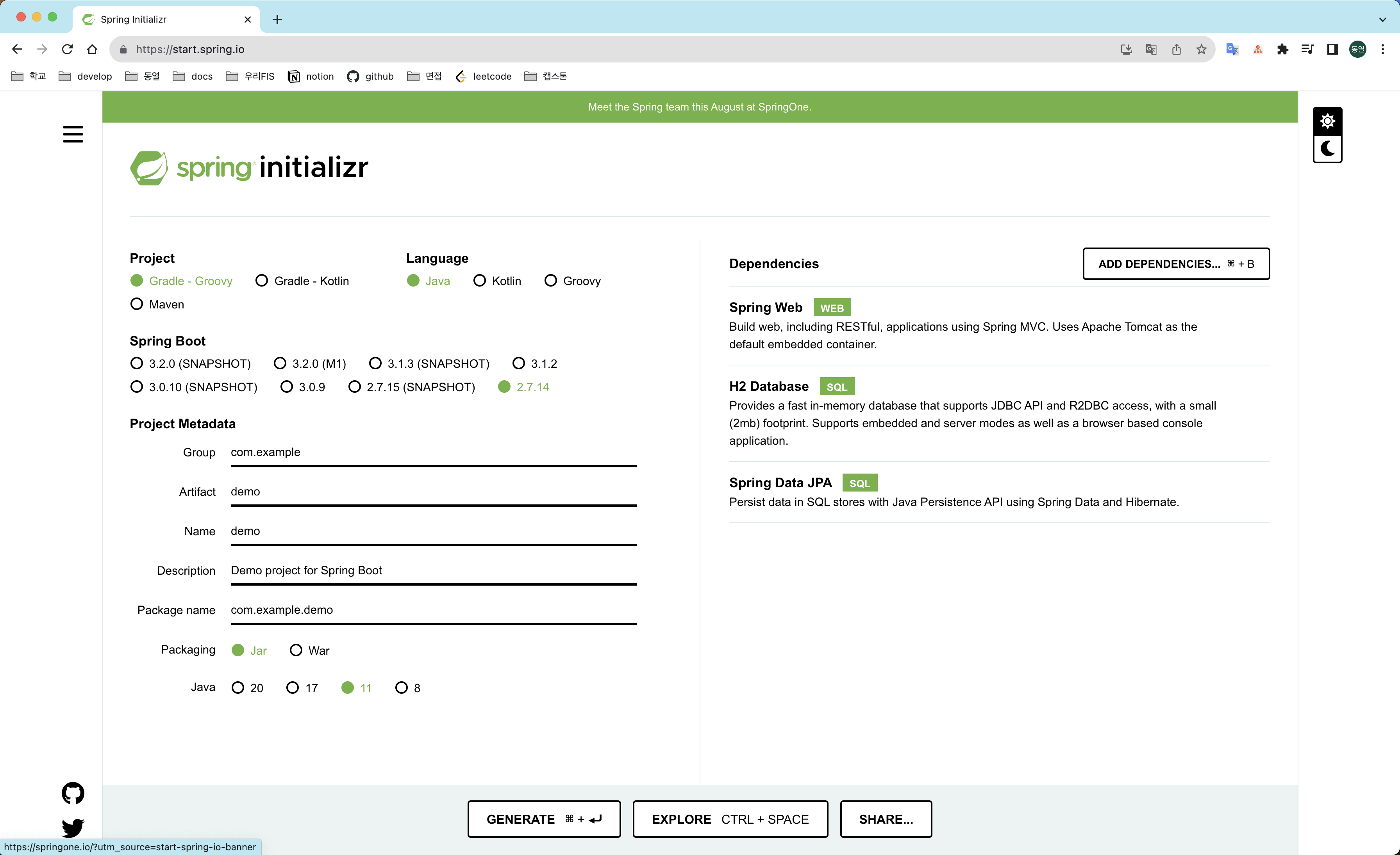Switch to dark theme moon icon
The height and width of the screenshot is (855, 1400).
[1327, 149]
